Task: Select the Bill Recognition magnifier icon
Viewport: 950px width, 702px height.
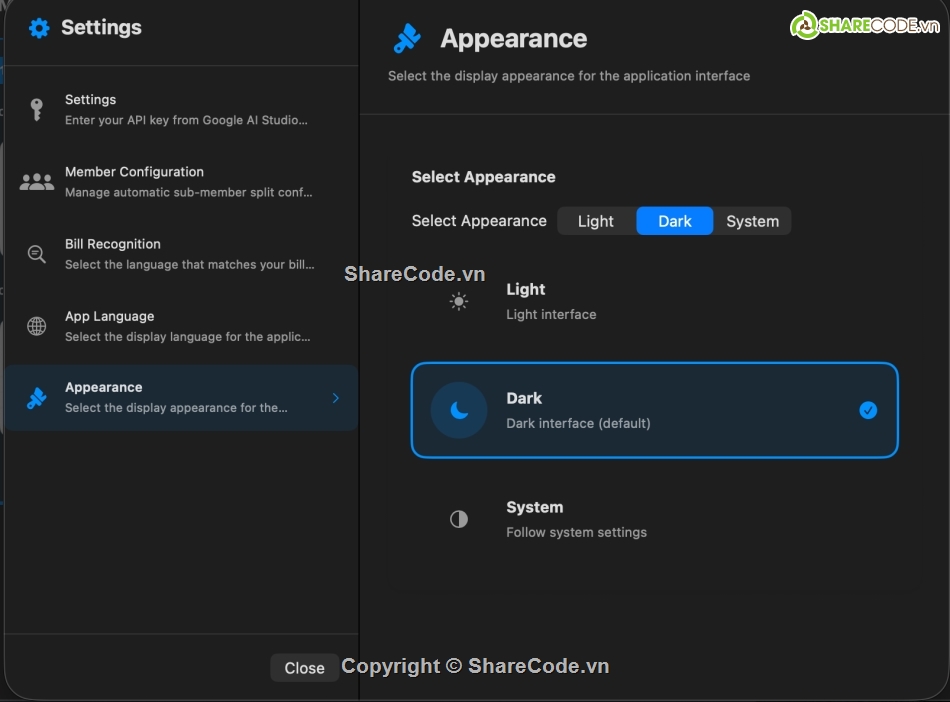Action: tap(36, 253)
